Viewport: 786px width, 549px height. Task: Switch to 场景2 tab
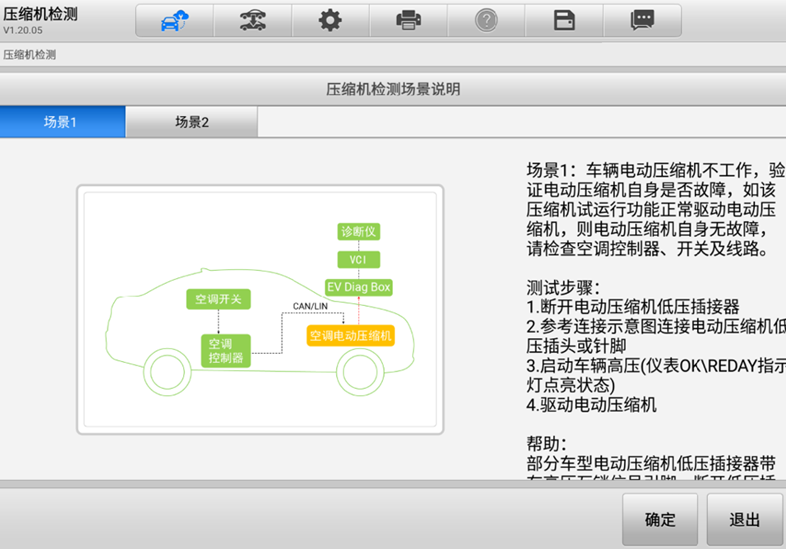191,122
